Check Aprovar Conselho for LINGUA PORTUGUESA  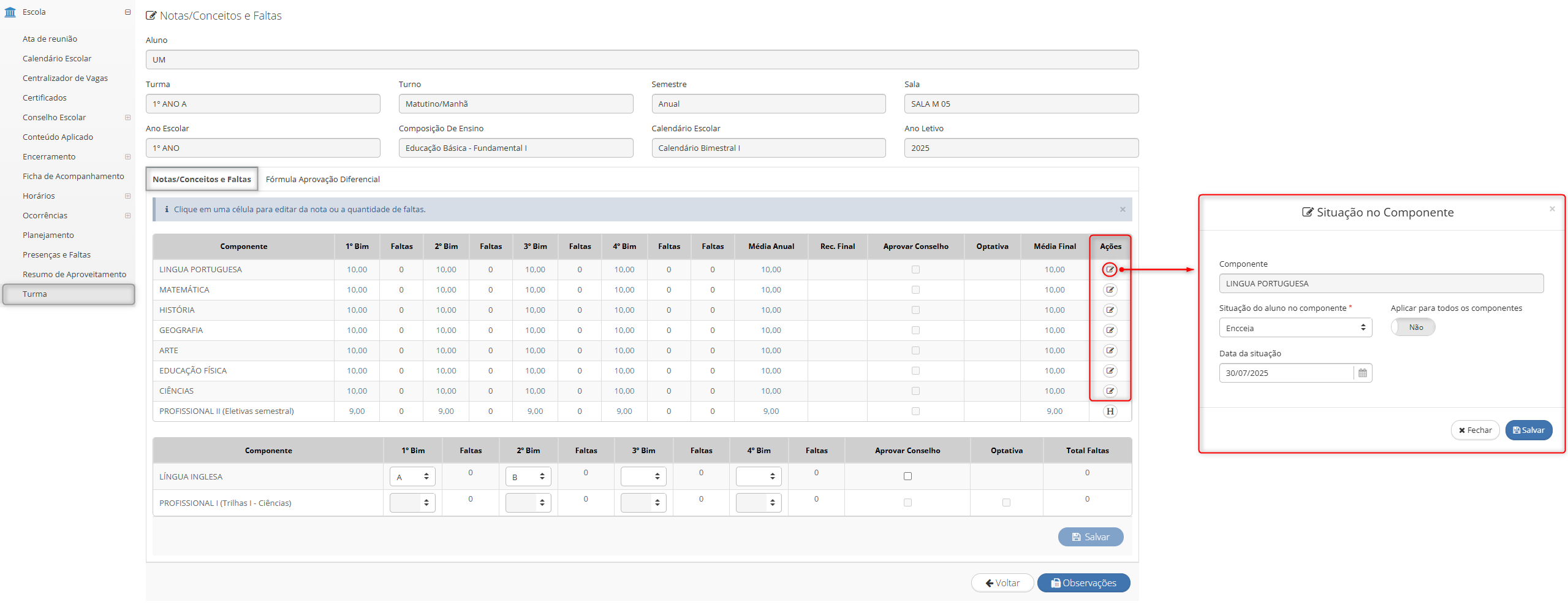(915, 270)
